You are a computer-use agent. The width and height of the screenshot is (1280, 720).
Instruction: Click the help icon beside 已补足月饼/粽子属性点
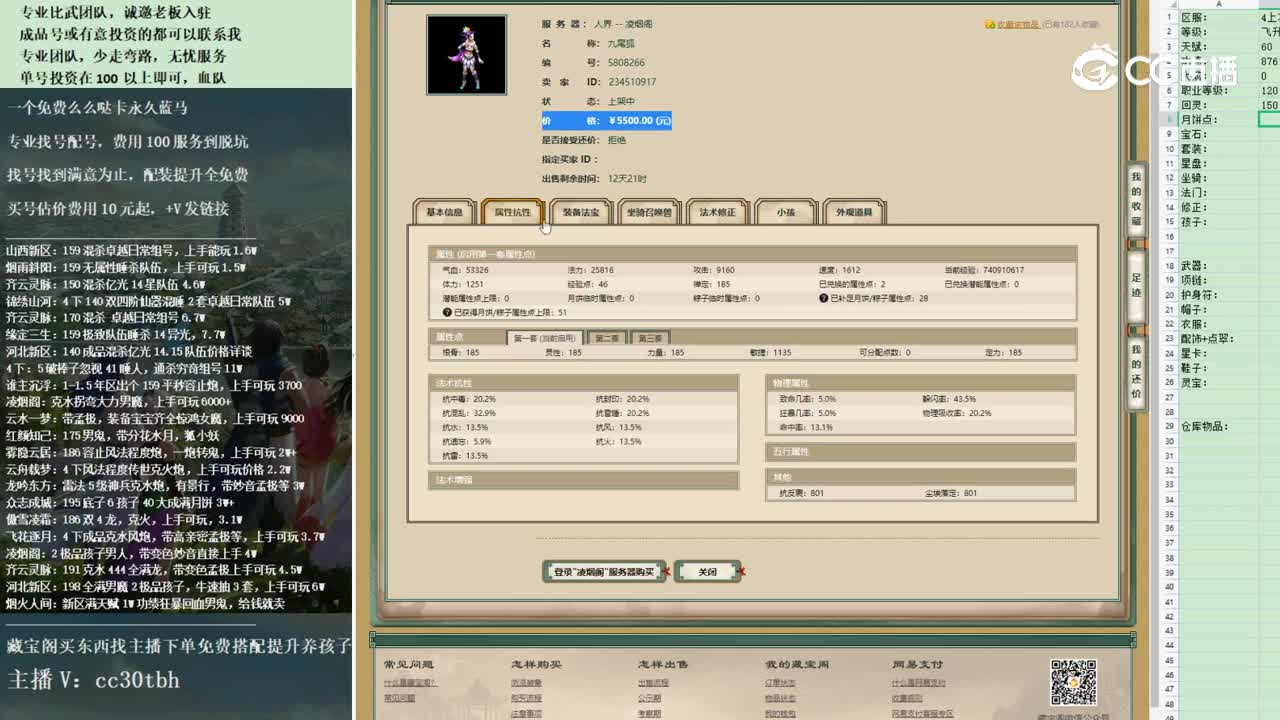pos(823,298)
